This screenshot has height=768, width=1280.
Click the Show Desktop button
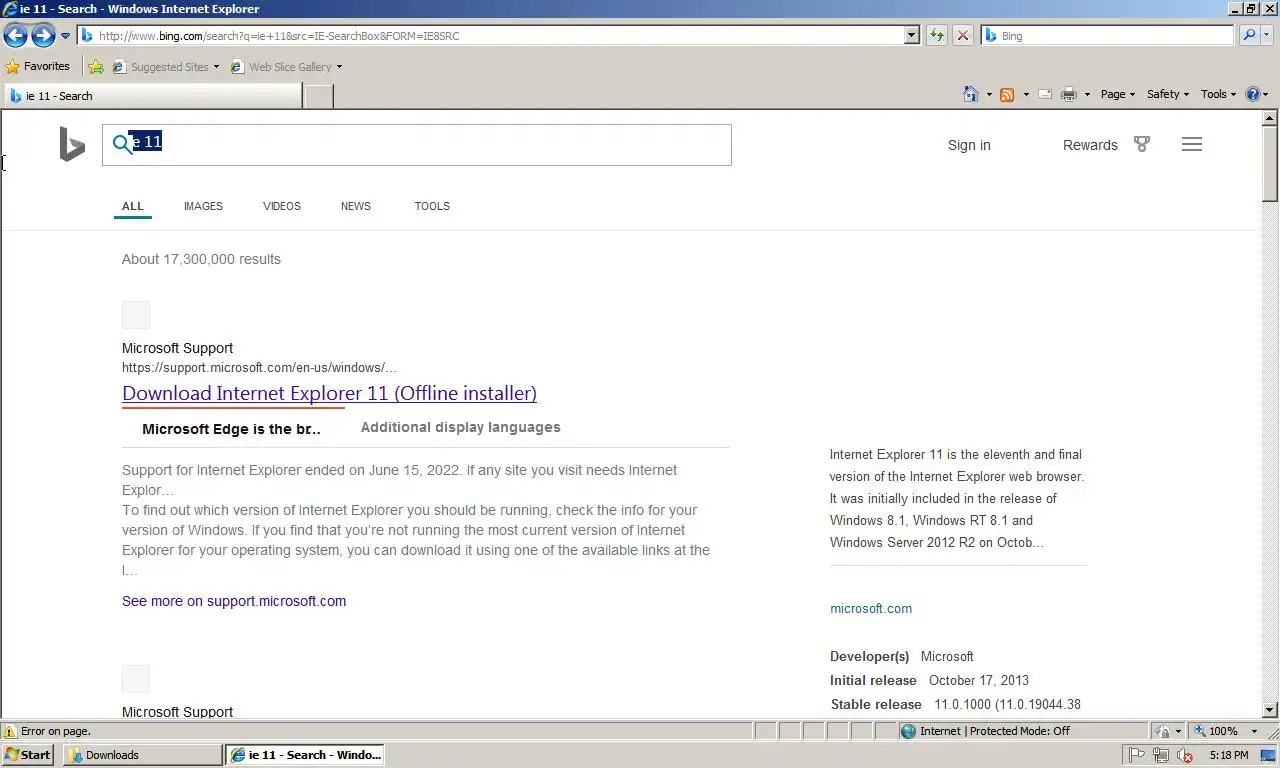[1268, 755]
